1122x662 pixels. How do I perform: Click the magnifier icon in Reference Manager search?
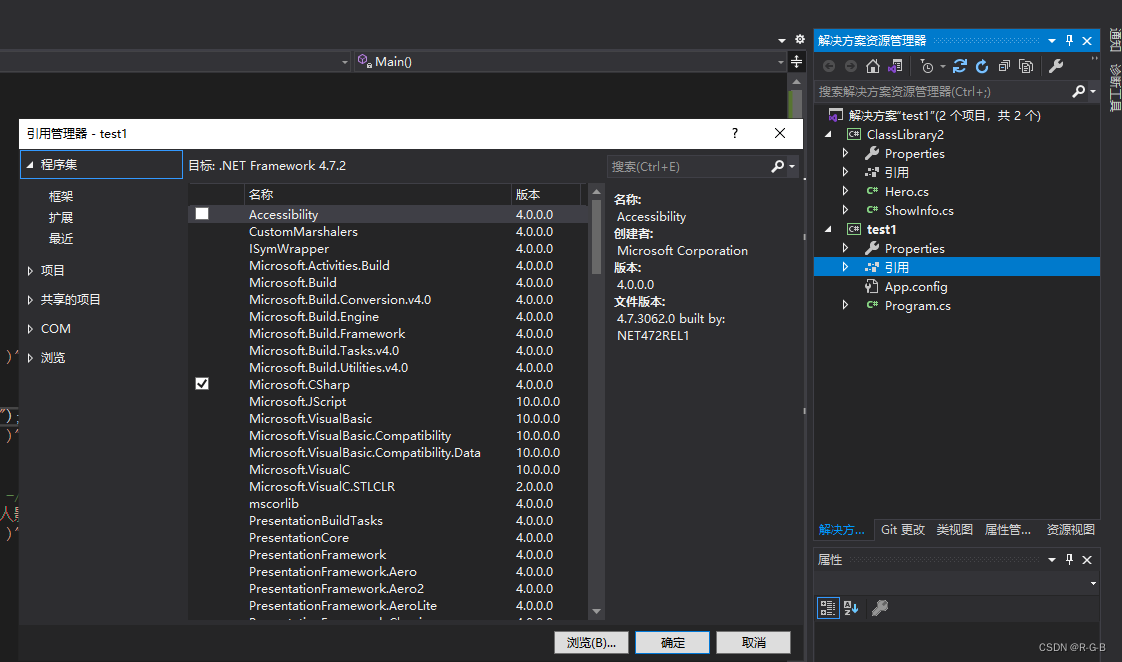pos(778,166)
